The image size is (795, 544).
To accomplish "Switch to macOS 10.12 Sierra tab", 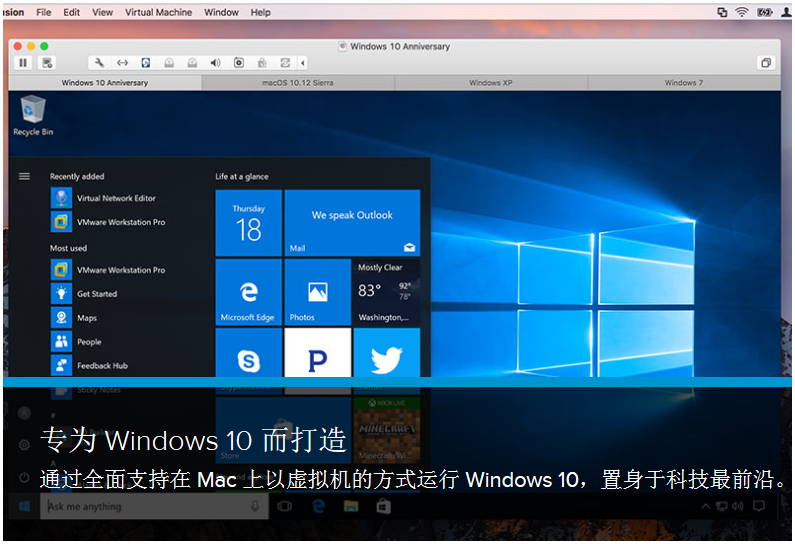I will pos(298,83).
